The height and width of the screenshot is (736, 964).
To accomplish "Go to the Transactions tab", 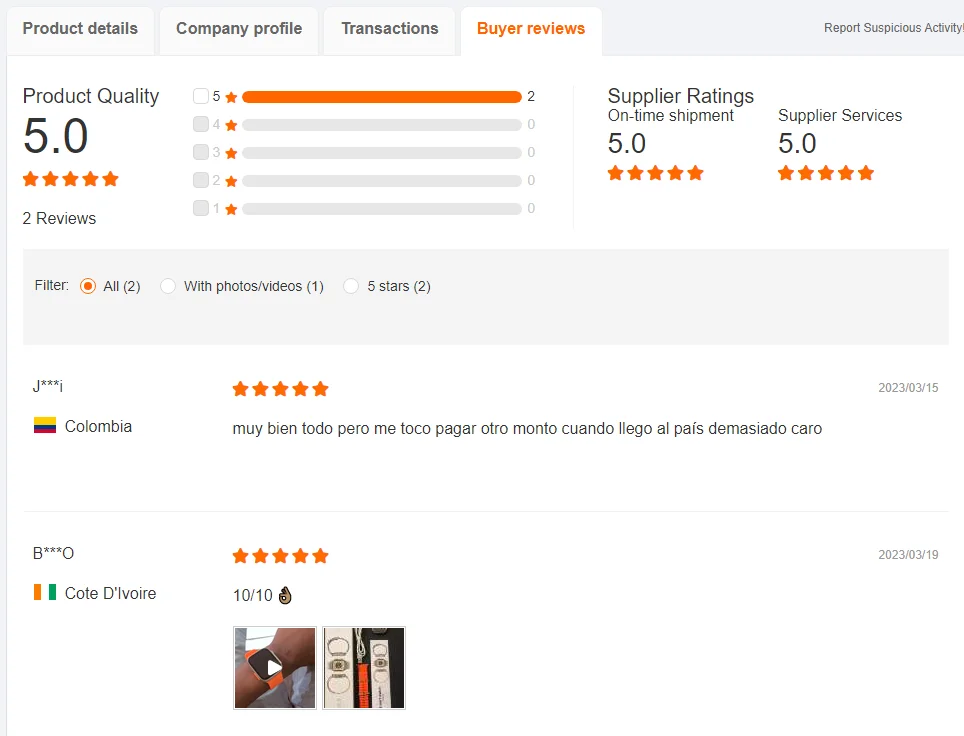I will click(390, 29).
